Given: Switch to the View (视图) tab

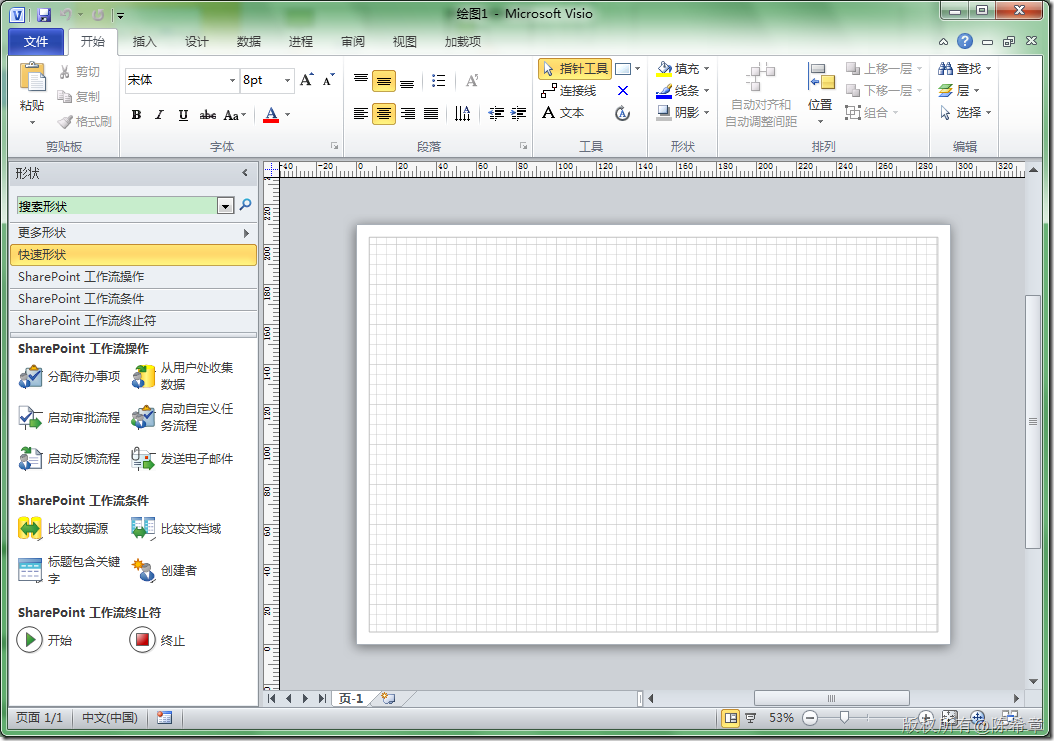Looking at the screenshot, I should 405,42.
